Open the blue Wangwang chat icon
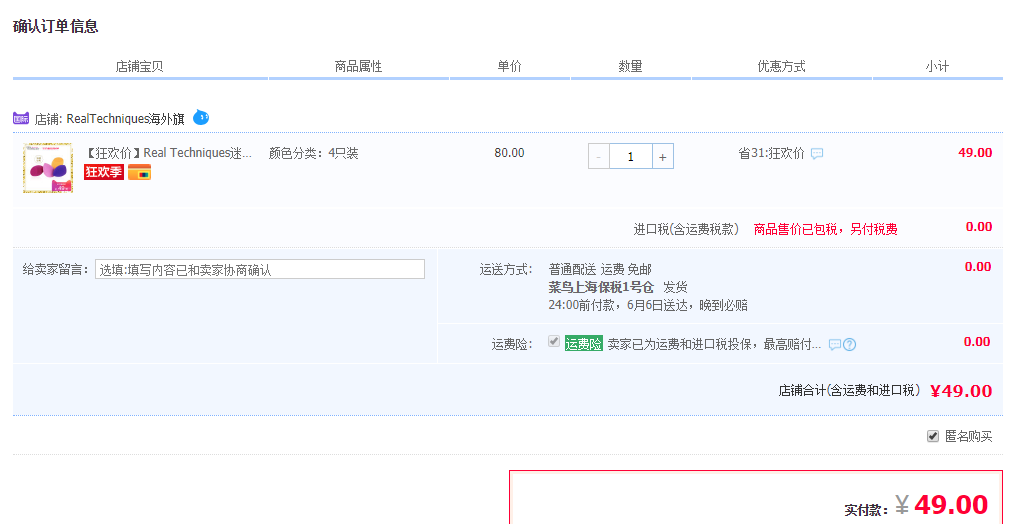 pos(201,118)
